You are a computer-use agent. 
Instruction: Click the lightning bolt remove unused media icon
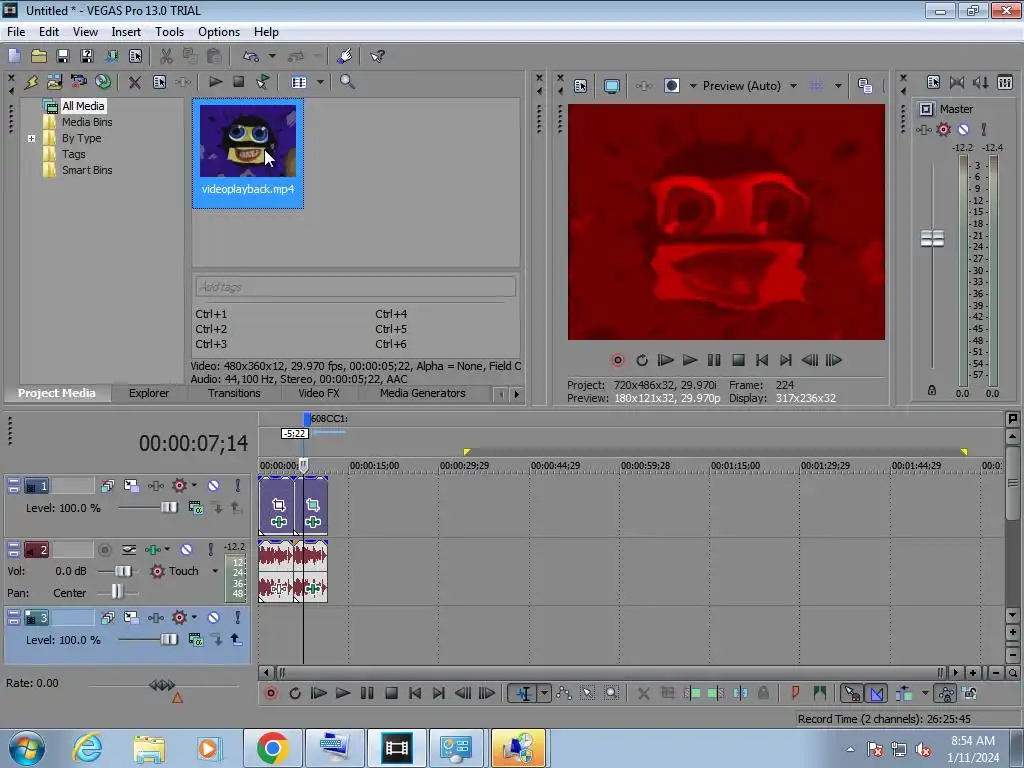[x=31, y=82]
